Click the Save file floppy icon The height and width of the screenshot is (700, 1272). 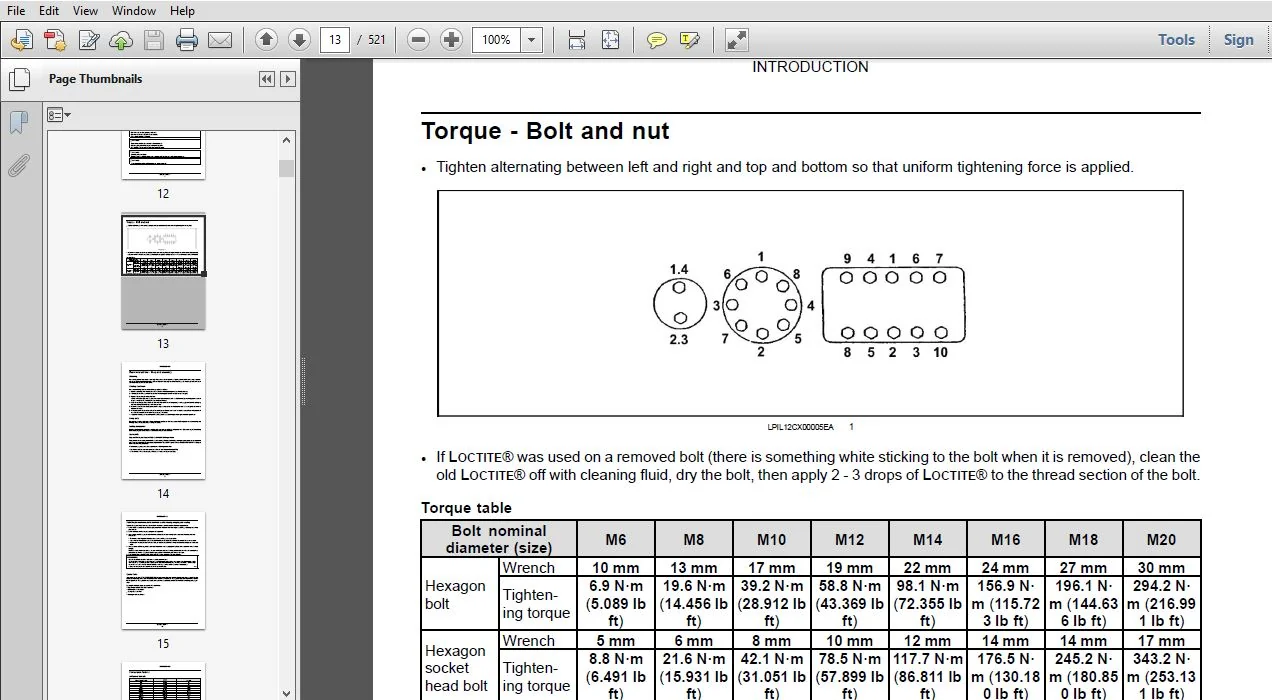click(x=154, y=40)
